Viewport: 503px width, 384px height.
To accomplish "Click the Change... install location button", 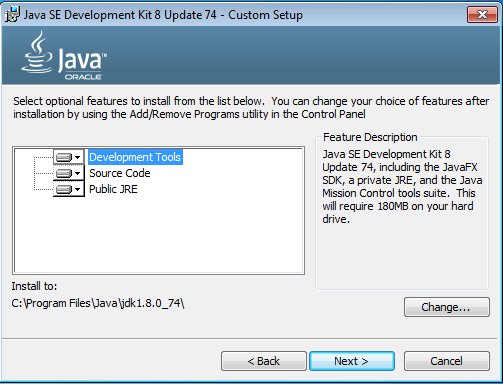I will click(x=447, y=307).
